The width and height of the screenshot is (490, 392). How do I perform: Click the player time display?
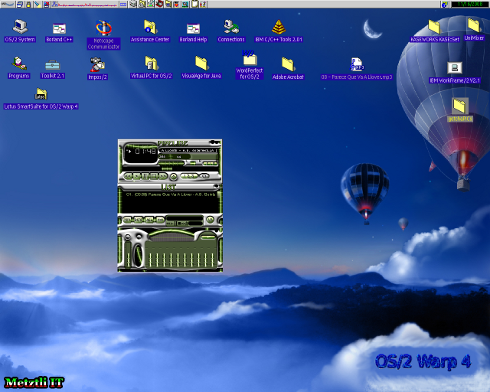(145, 151)
